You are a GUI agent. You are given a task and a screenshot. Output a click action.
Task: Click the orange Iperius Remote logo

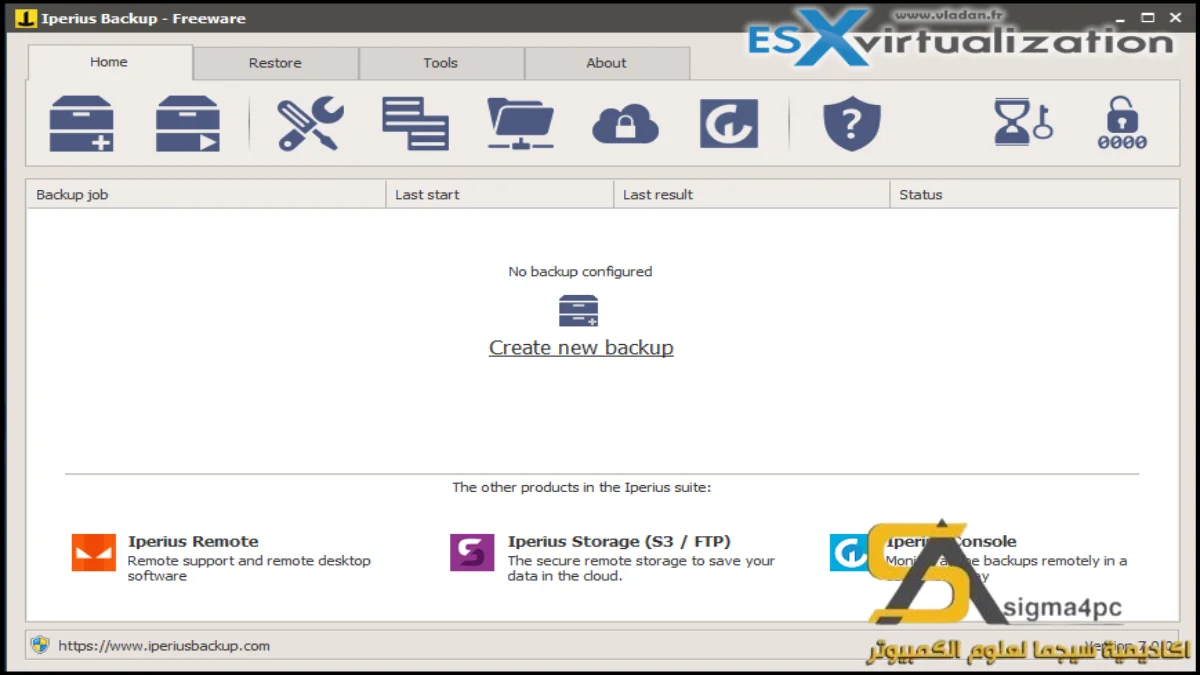pos(94,552)
